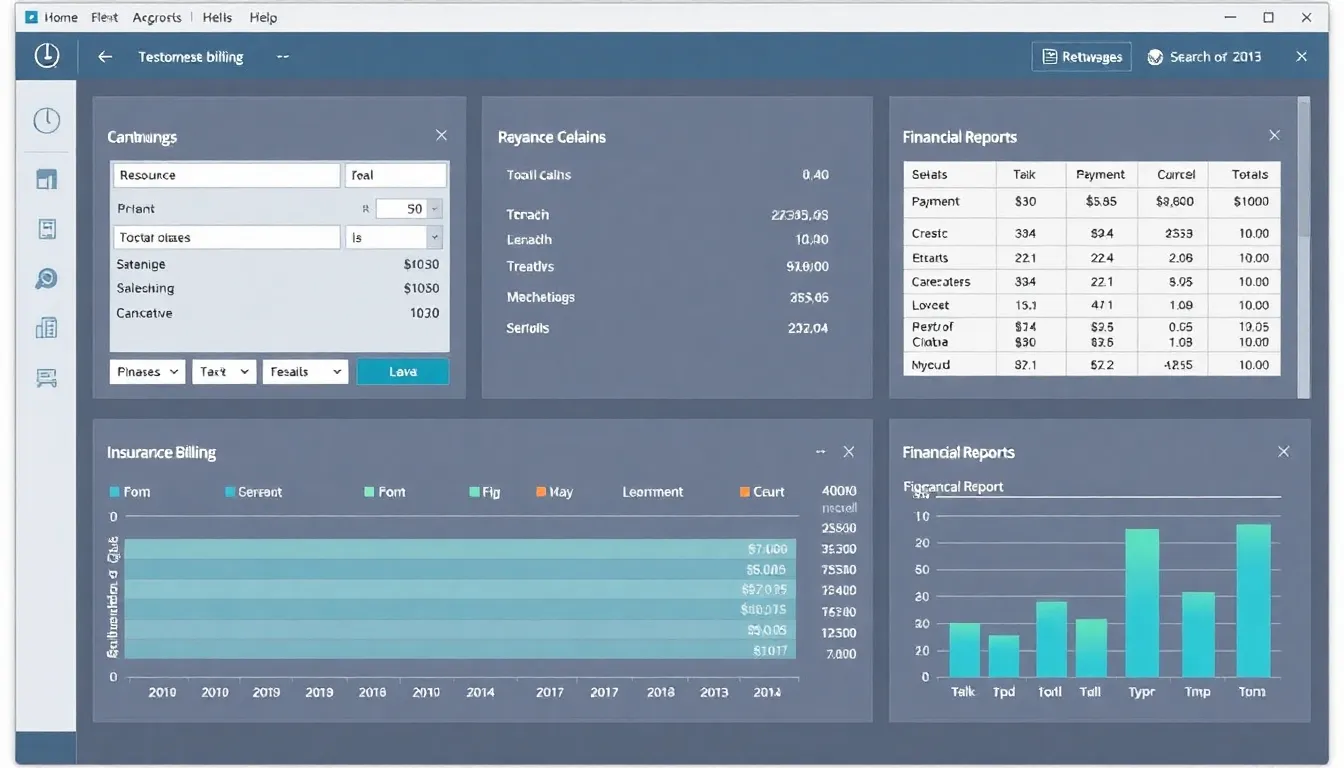Expand the Fesails dropdown
The image size is (1344, 768).
pyautogui.click(x=305, y=372)
